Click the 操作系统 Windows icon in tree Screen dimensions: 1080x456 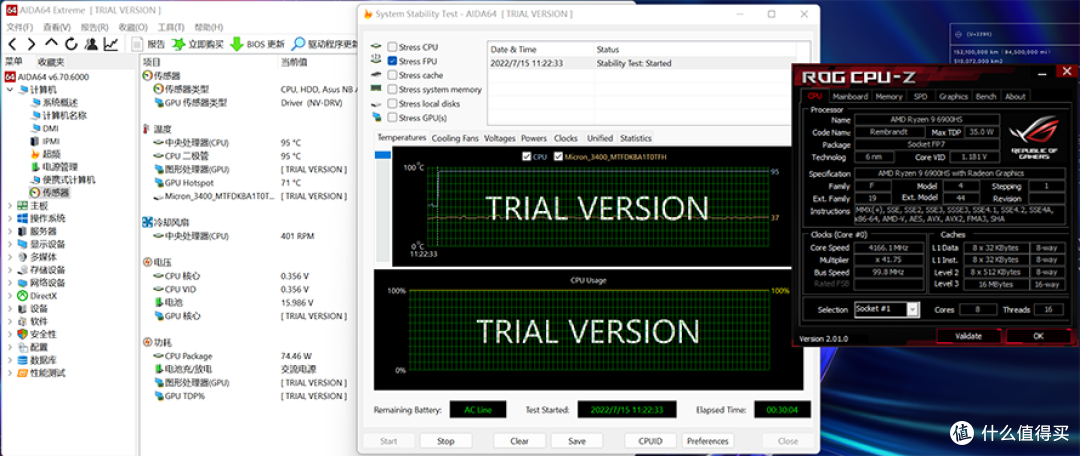23,218
